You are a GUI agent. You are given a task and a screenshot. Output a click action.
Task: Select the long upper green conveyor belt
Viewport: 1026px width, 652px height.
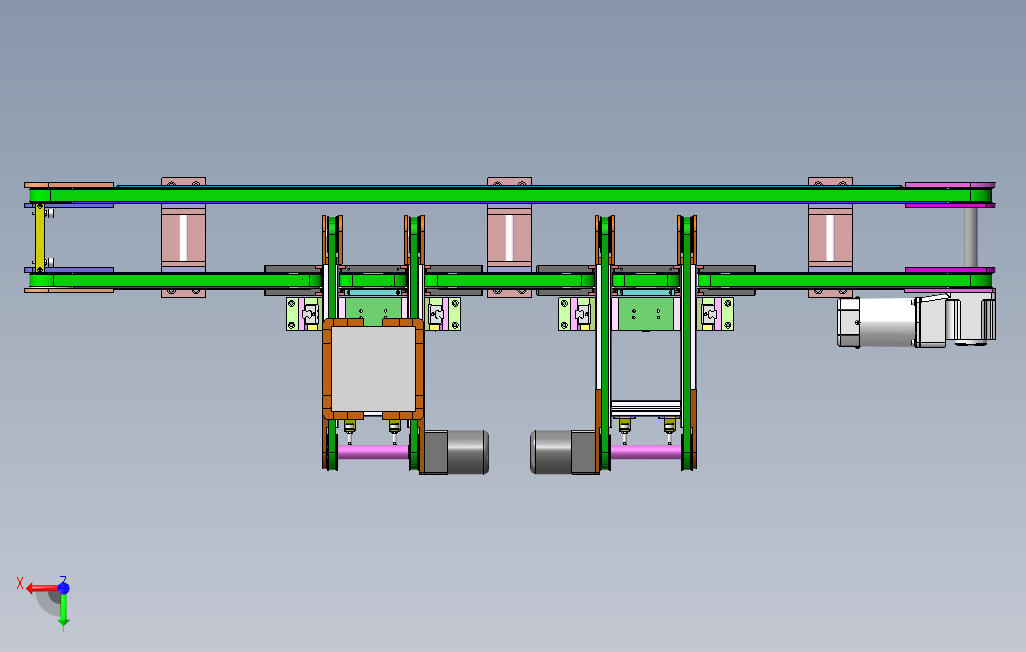point(510,195)
